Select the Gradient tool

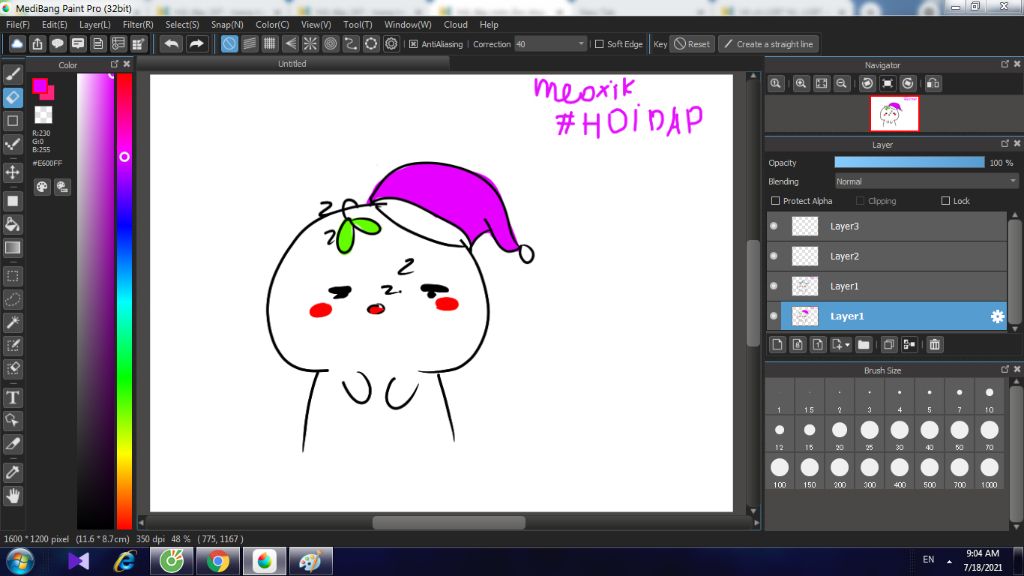tap(12, 248)
